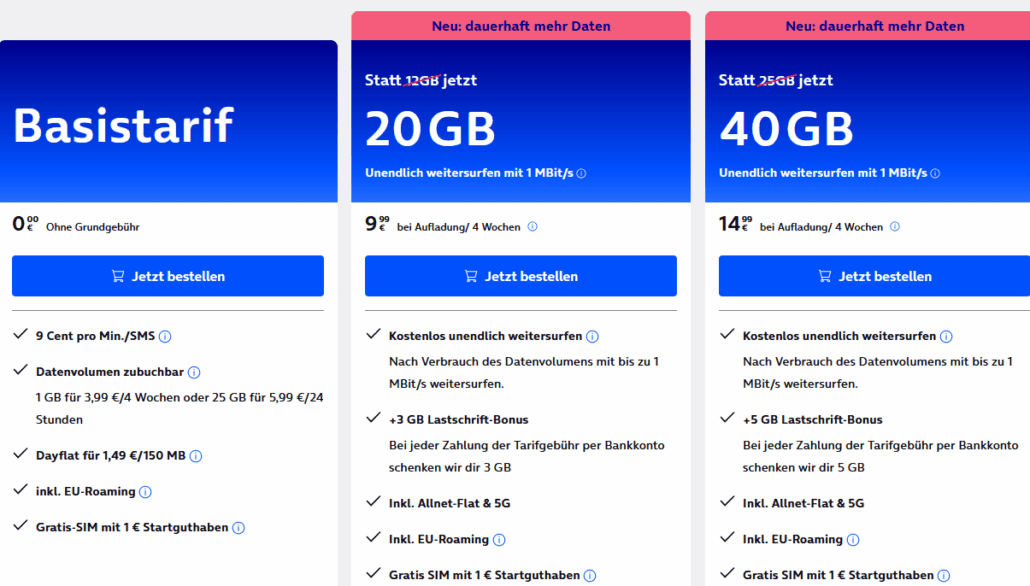Screen dimensions: 1030x586
Task: Click the shopping cart icon on the Basistarif order button
Action: tap(119, 276)
